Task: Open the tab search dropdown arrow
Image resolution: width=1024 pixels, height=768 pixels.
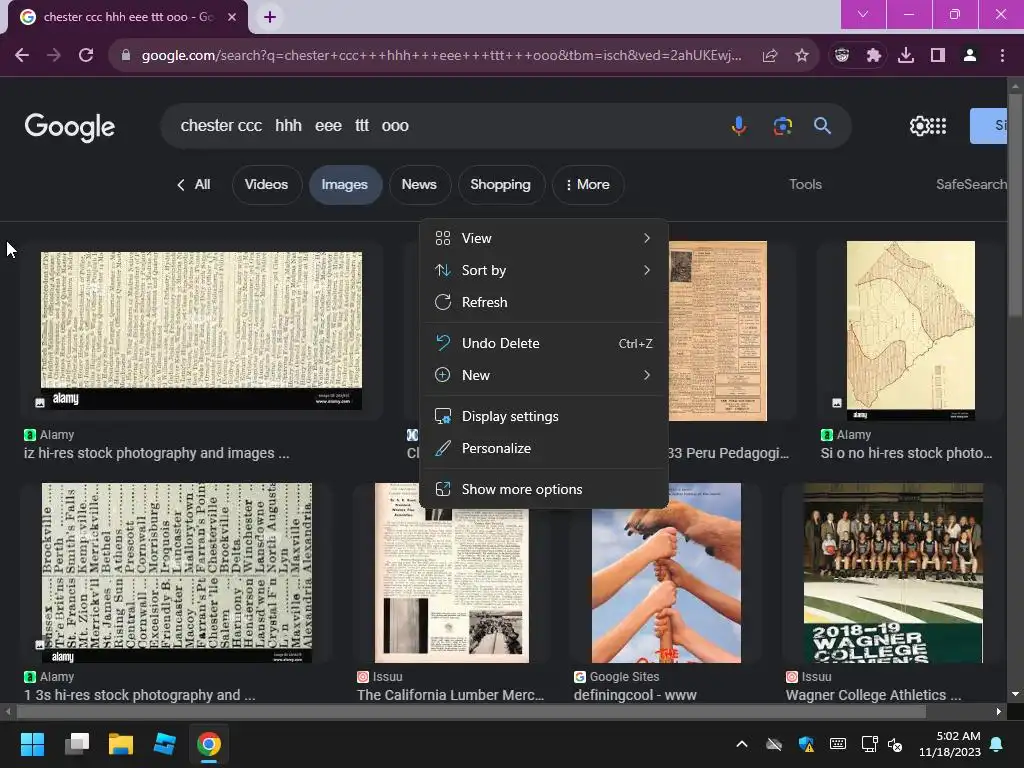Action: [x=863, y=14]
